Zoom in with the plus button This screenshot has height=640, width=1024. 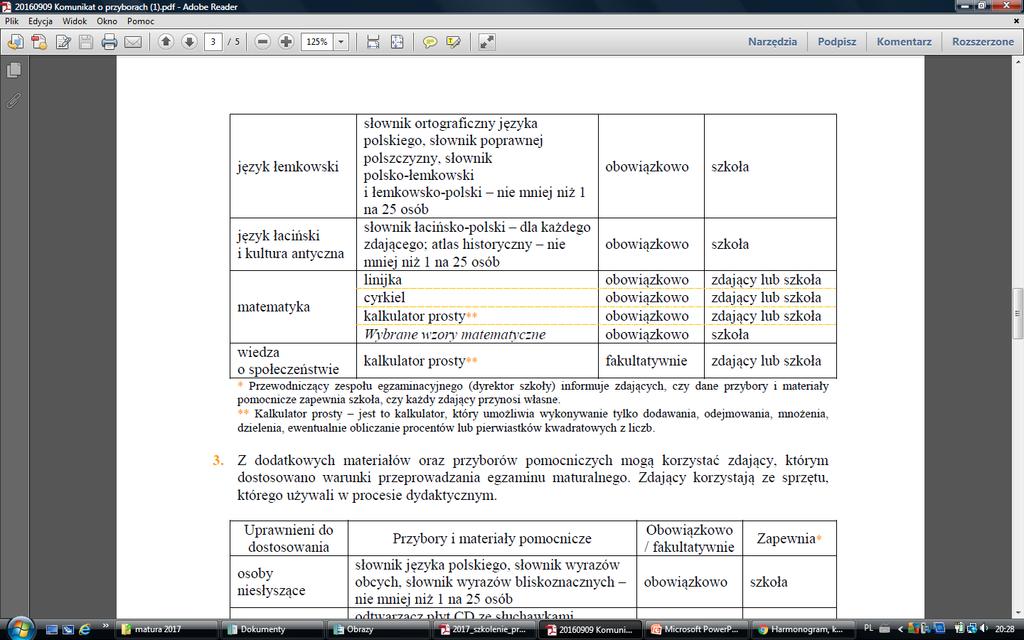click(x=286, y=42)
